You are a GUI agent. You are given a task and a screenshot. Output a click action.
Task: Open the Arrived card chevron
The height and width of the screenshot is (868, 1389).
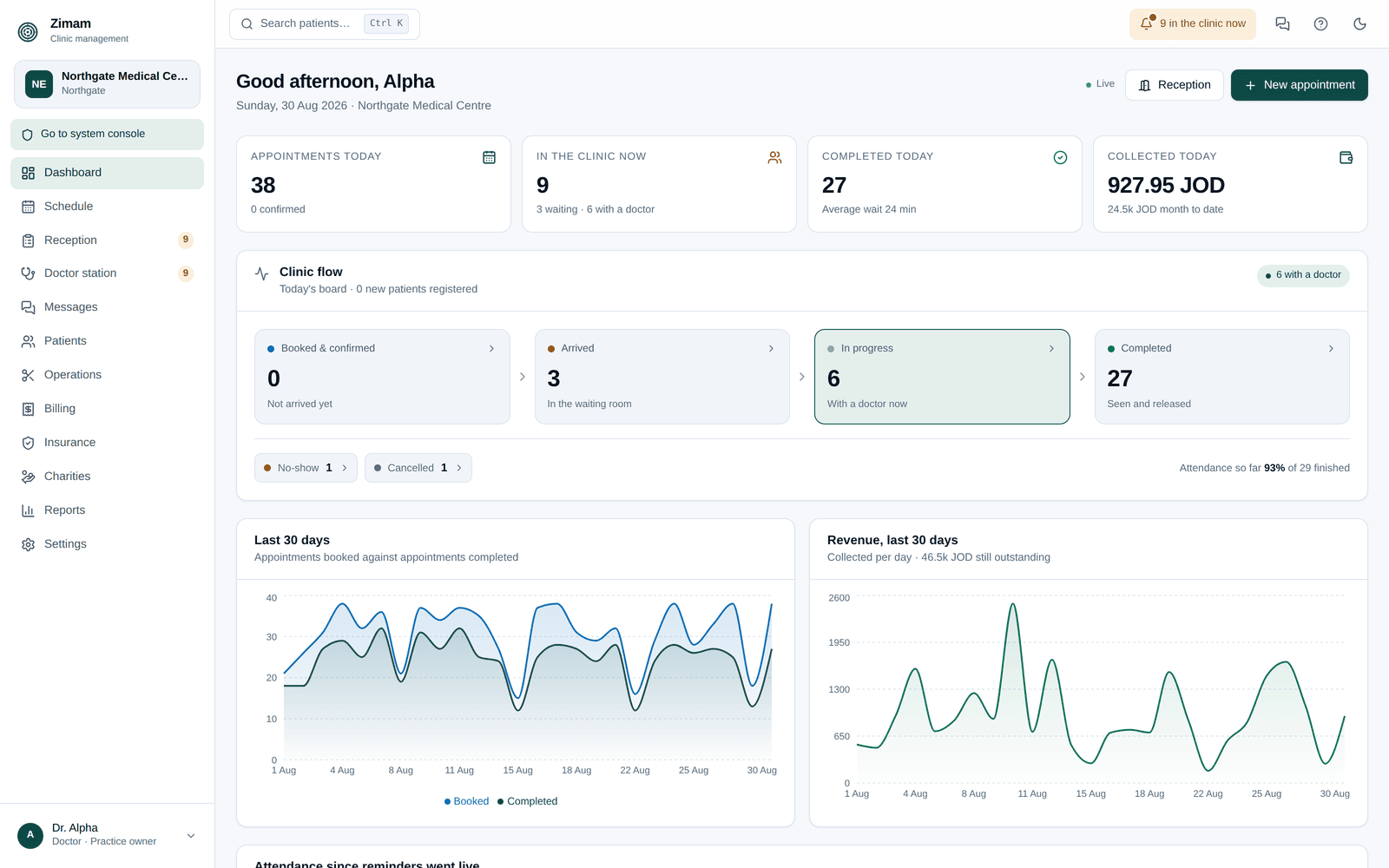click(x=771, y=348)
